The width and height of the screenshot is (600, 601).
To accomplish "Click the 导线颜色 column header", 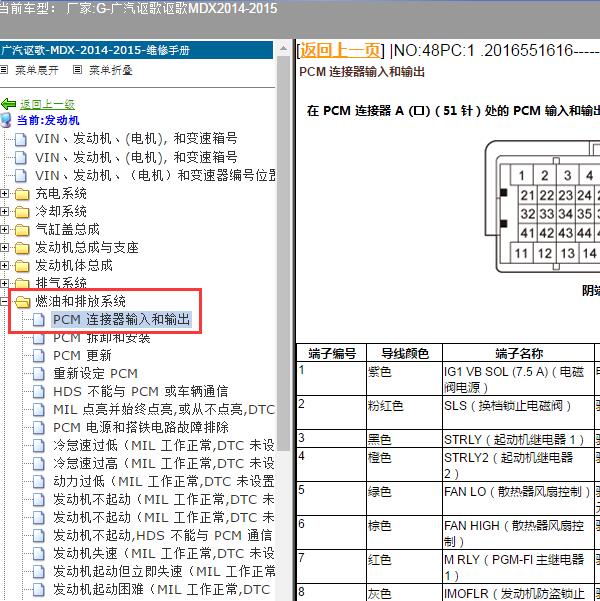I will pos(404,353).
